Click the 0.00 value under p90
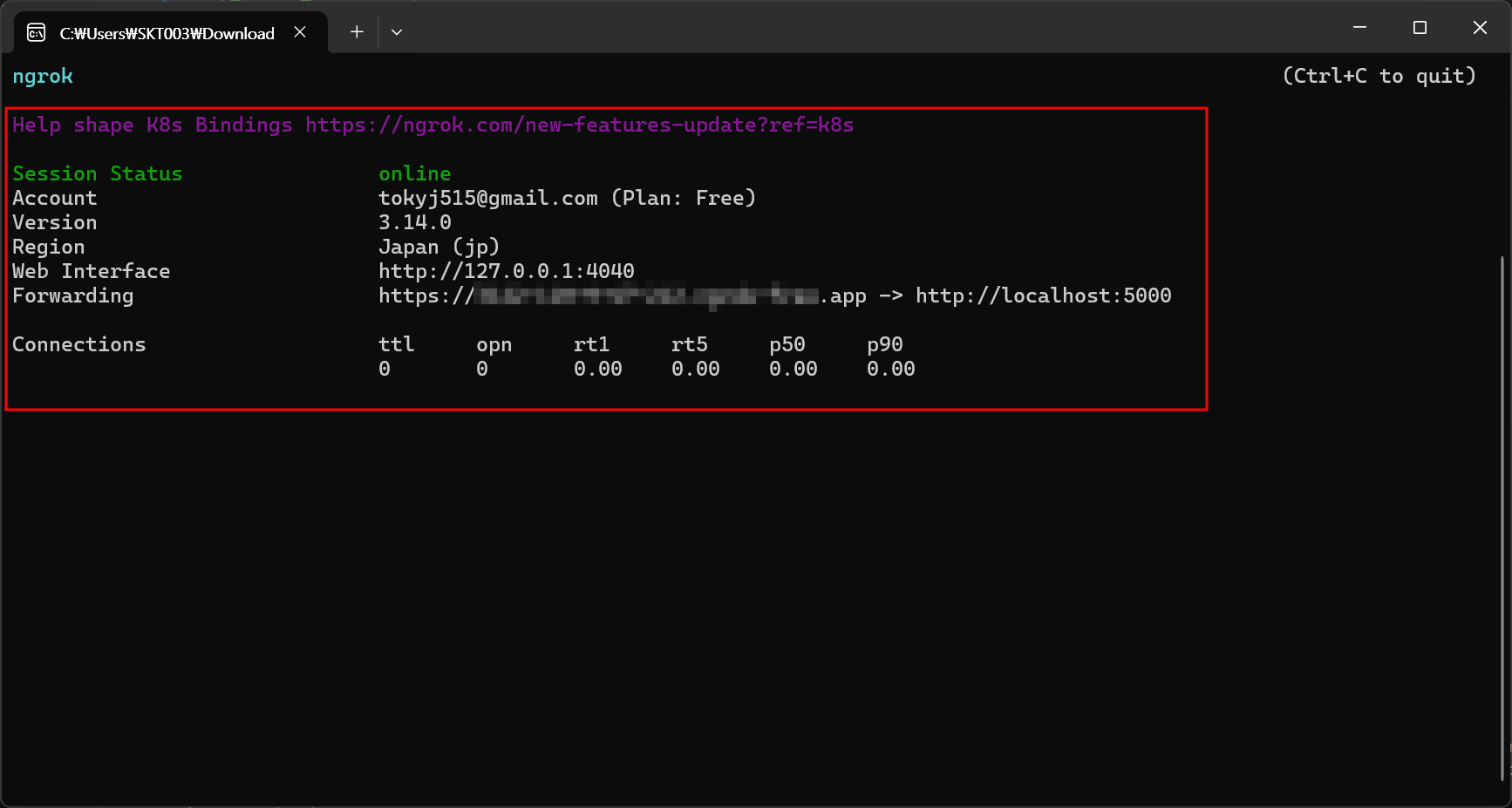Viewport: 1512px width, 808px height. [891, 369]
